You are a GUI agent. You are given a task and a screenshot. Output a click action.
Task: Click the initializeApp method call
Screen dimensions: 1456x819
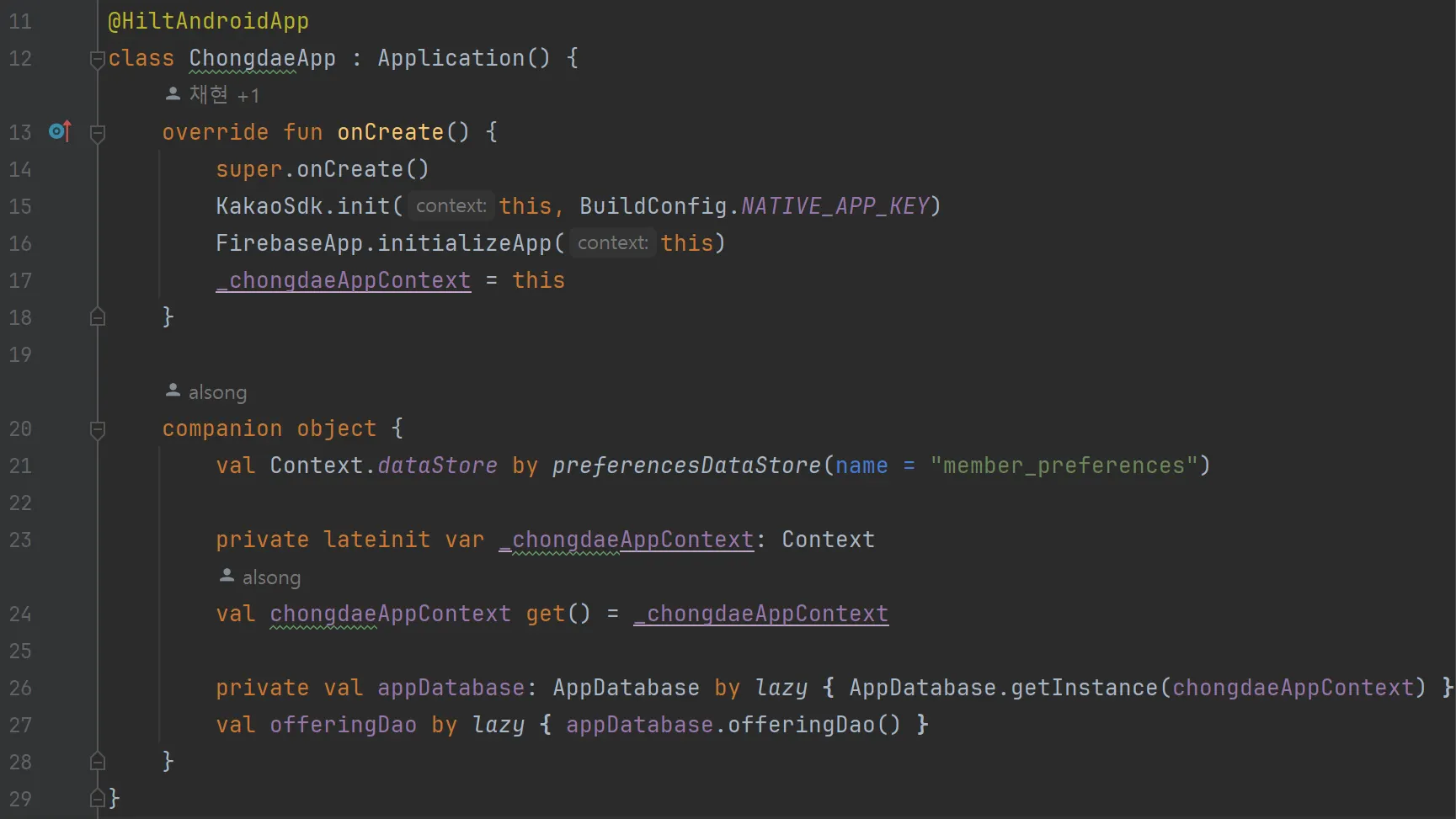[x=465, y=243]
